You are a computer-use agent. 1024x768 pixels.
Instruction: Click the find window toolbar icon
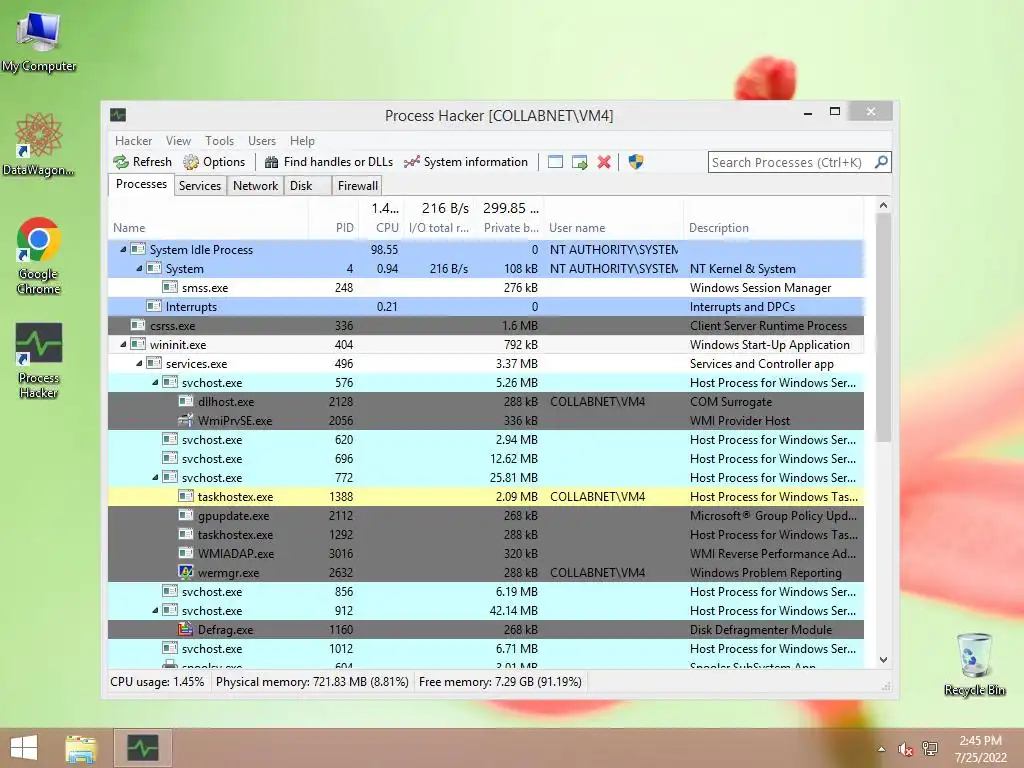(x=555, y=162)
